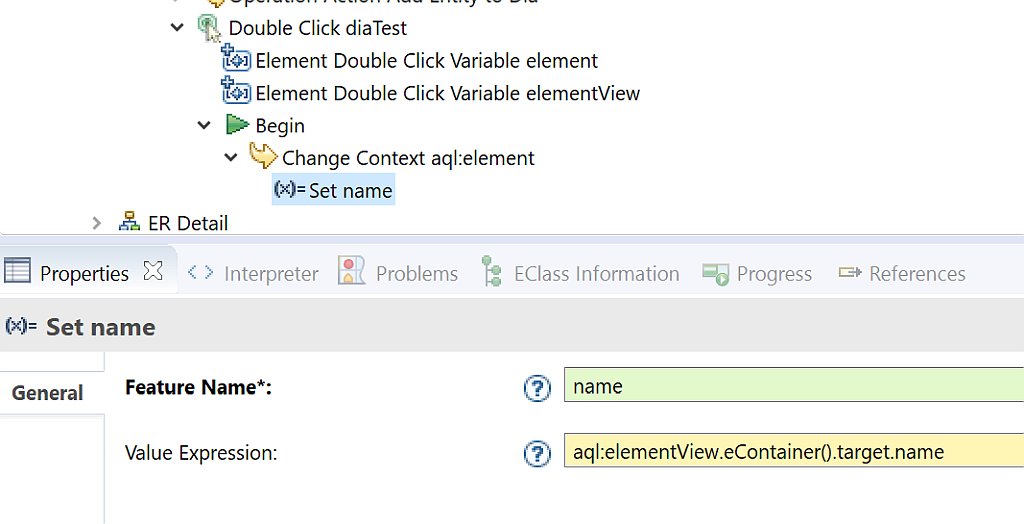Click the Feature Name help question mark
This screenshot has width=1024, height=524.
tap(537, 388)
